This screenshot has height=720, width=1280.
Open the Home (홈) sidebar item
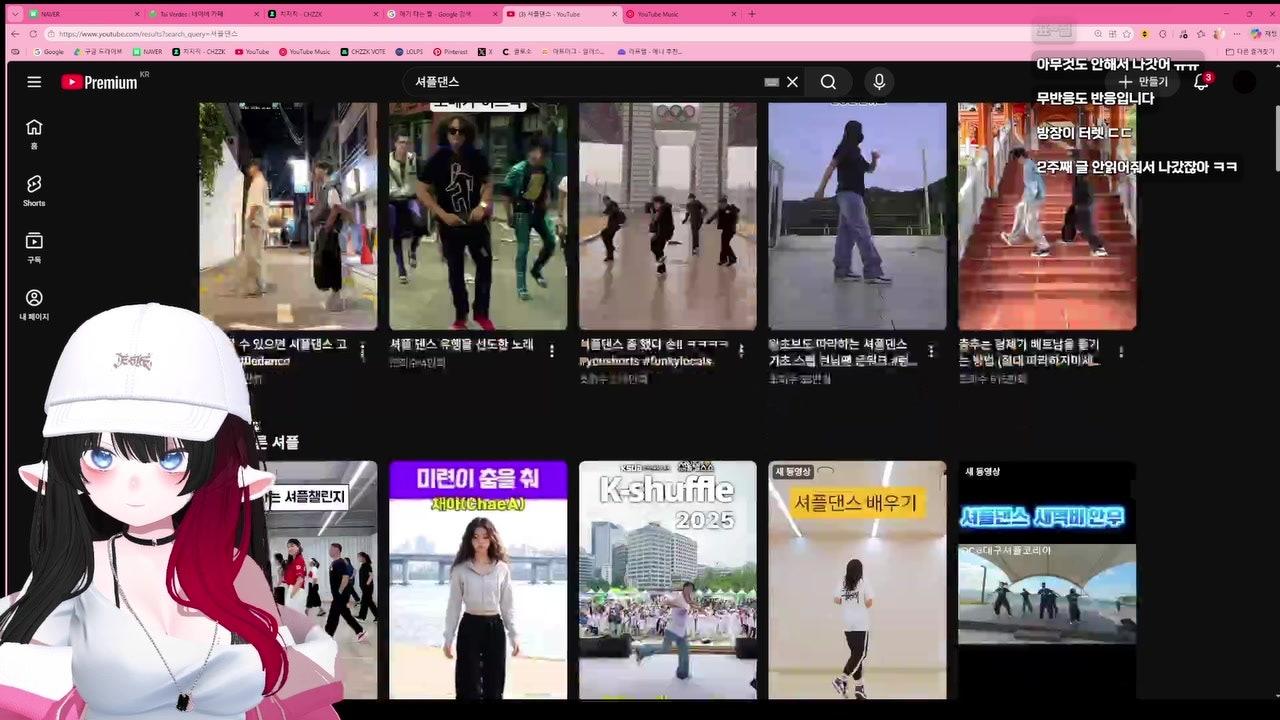pyautogui.click(x=34, y=133)
